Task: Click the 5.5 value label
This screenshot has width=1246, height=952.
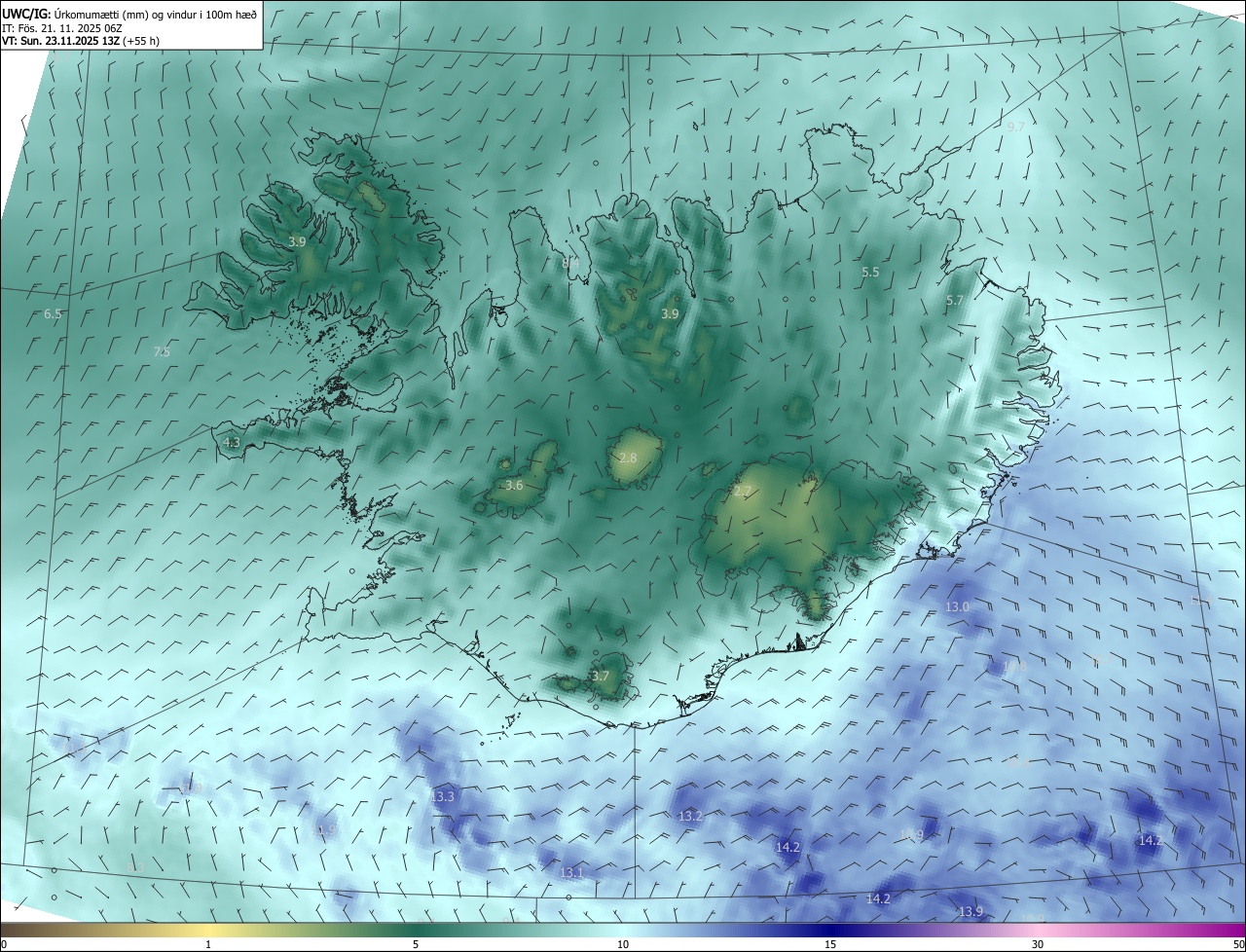Action: (x=870, y=273)
